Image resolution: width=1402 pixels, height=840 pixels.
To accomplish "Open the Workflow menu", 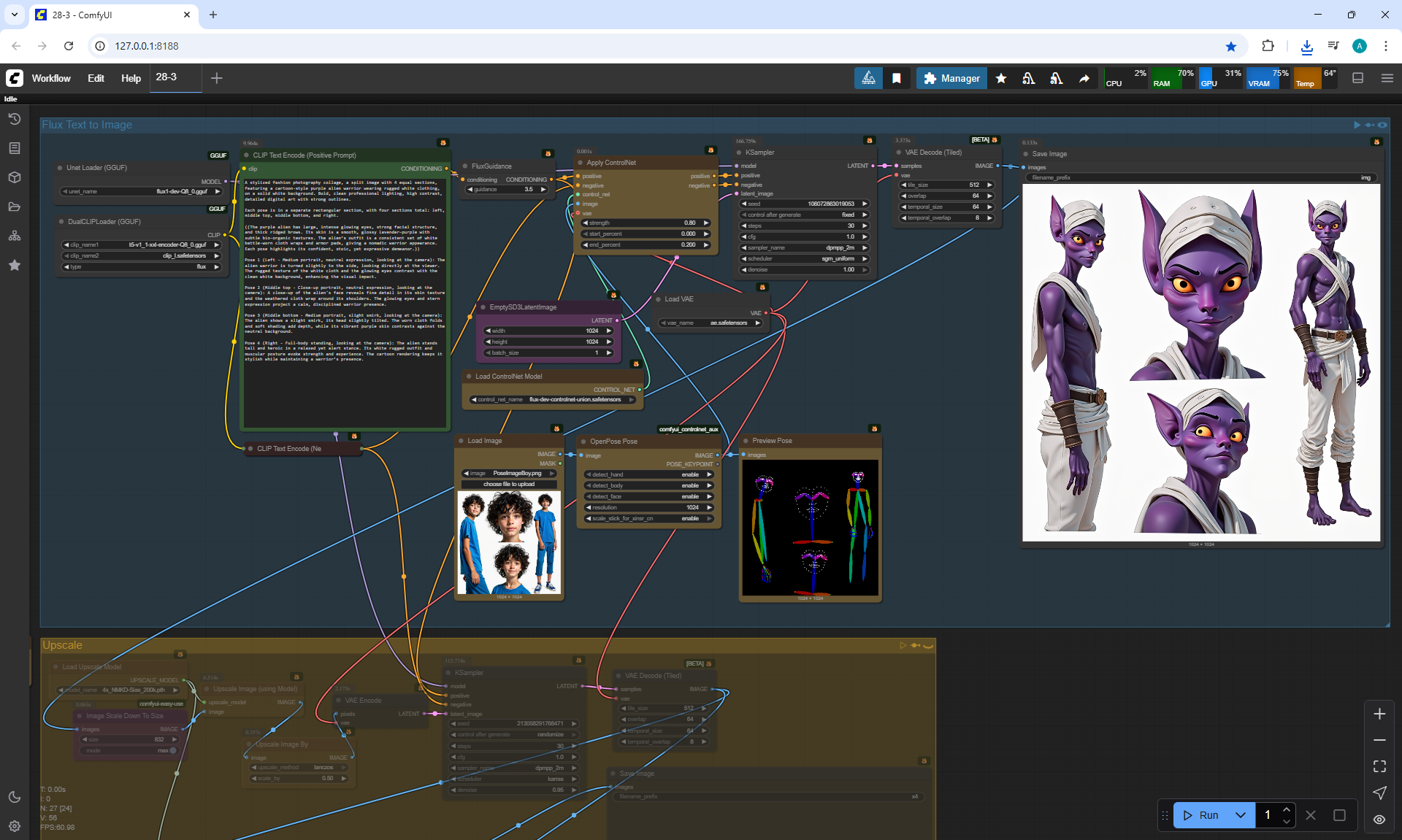I will (x=51, y=78).
